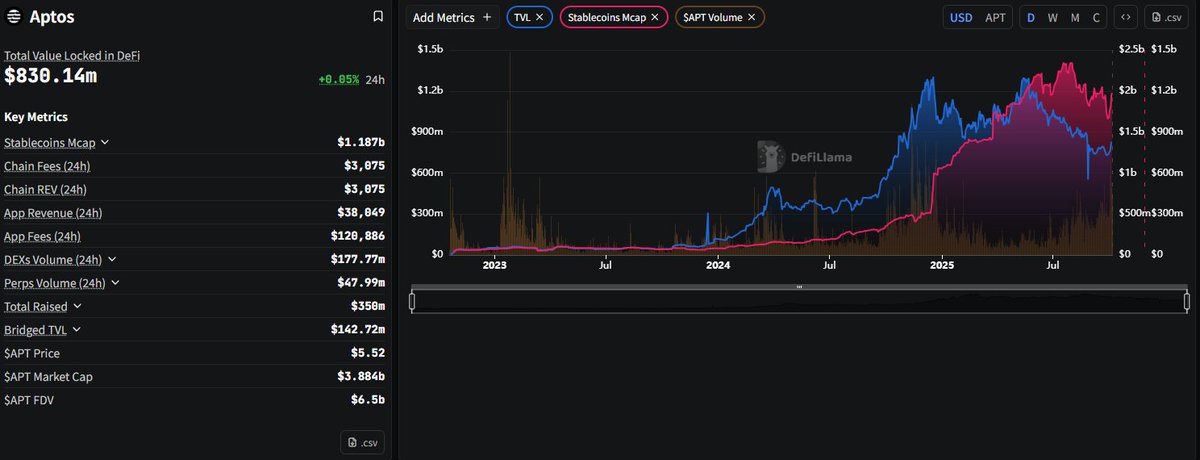Select cumulative C chart mode

1097,18
